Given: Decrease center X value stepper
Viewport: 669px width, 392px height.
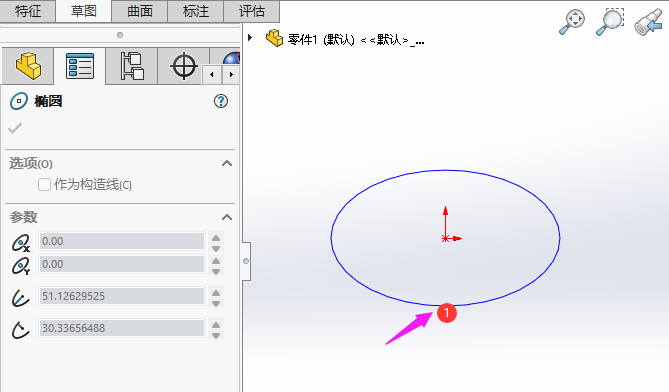Looking at the screenshot, I should click(216, 248).
